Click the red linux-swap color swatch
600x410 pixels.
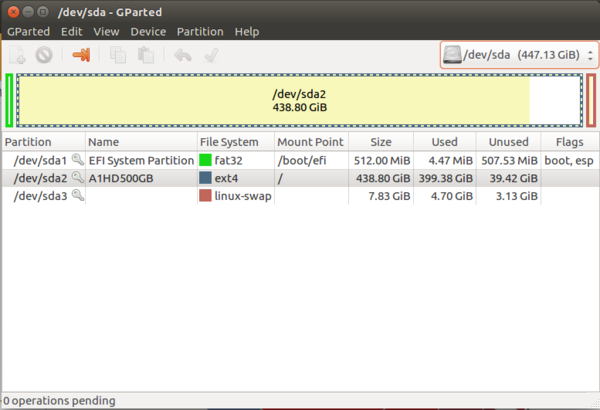(x=205, y=196)
